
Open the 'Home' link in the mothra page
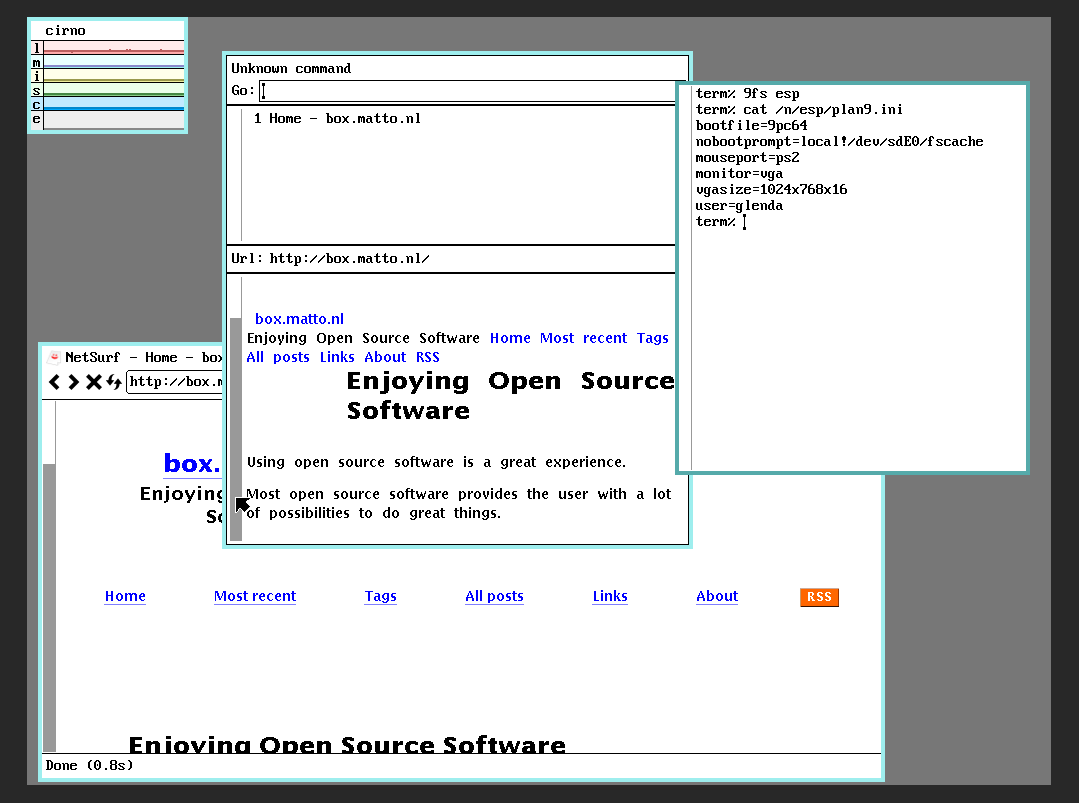coord(510,338)
